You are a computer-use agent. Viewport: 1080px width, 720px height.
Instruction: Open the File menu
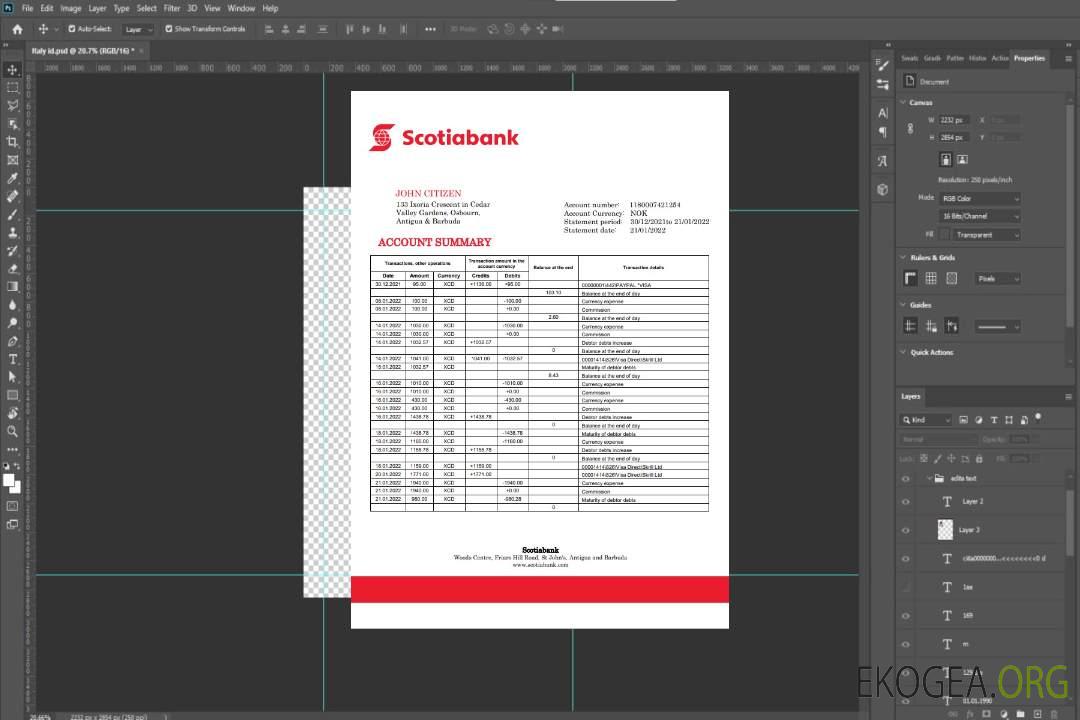28,8
